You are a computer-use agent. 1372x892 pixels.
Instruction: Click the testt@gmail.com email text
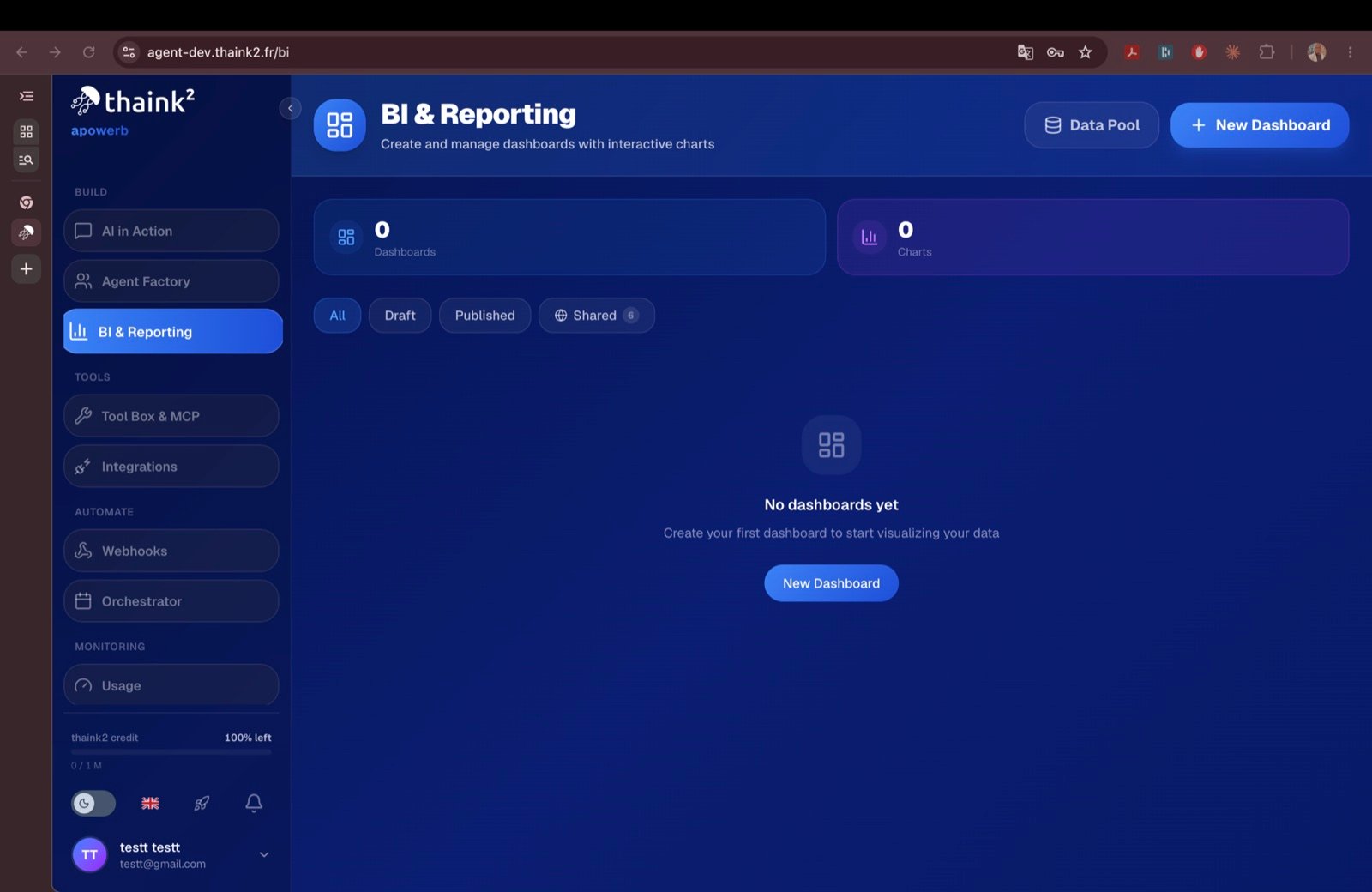coord(163,864)
